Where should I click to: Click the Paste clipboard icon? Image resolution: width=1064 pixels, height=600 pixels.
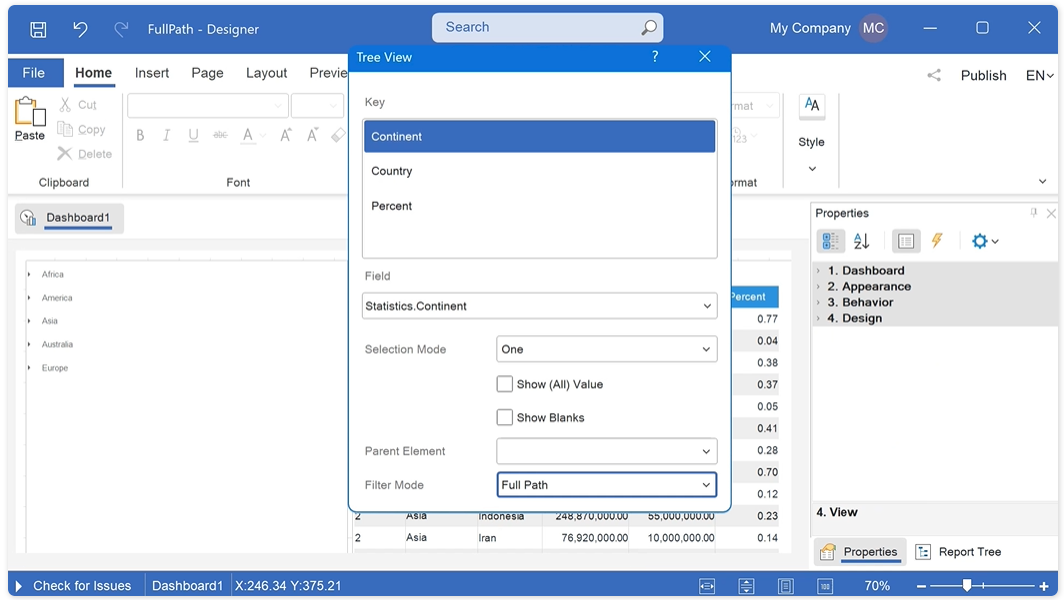pyautogui.click(x=30, y=111)
